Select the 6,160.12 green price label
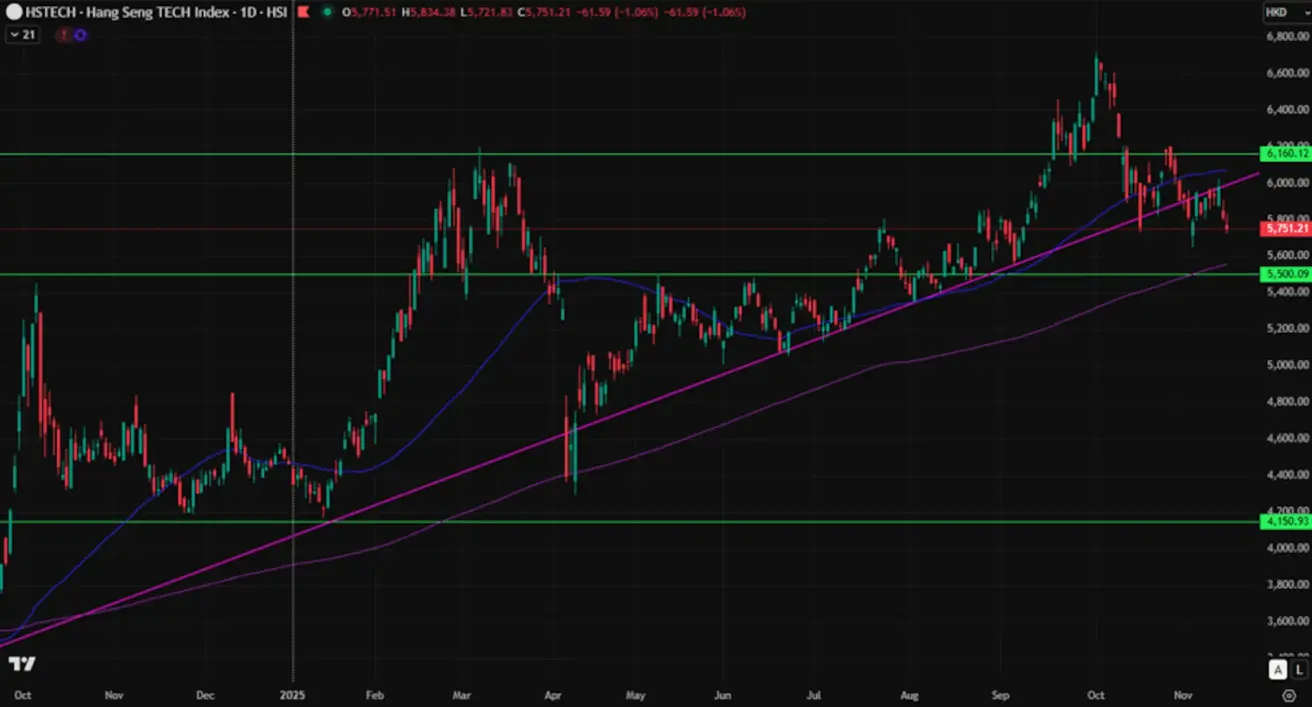Screen dimensions: 1312x707 click(x=1286, y=154)
